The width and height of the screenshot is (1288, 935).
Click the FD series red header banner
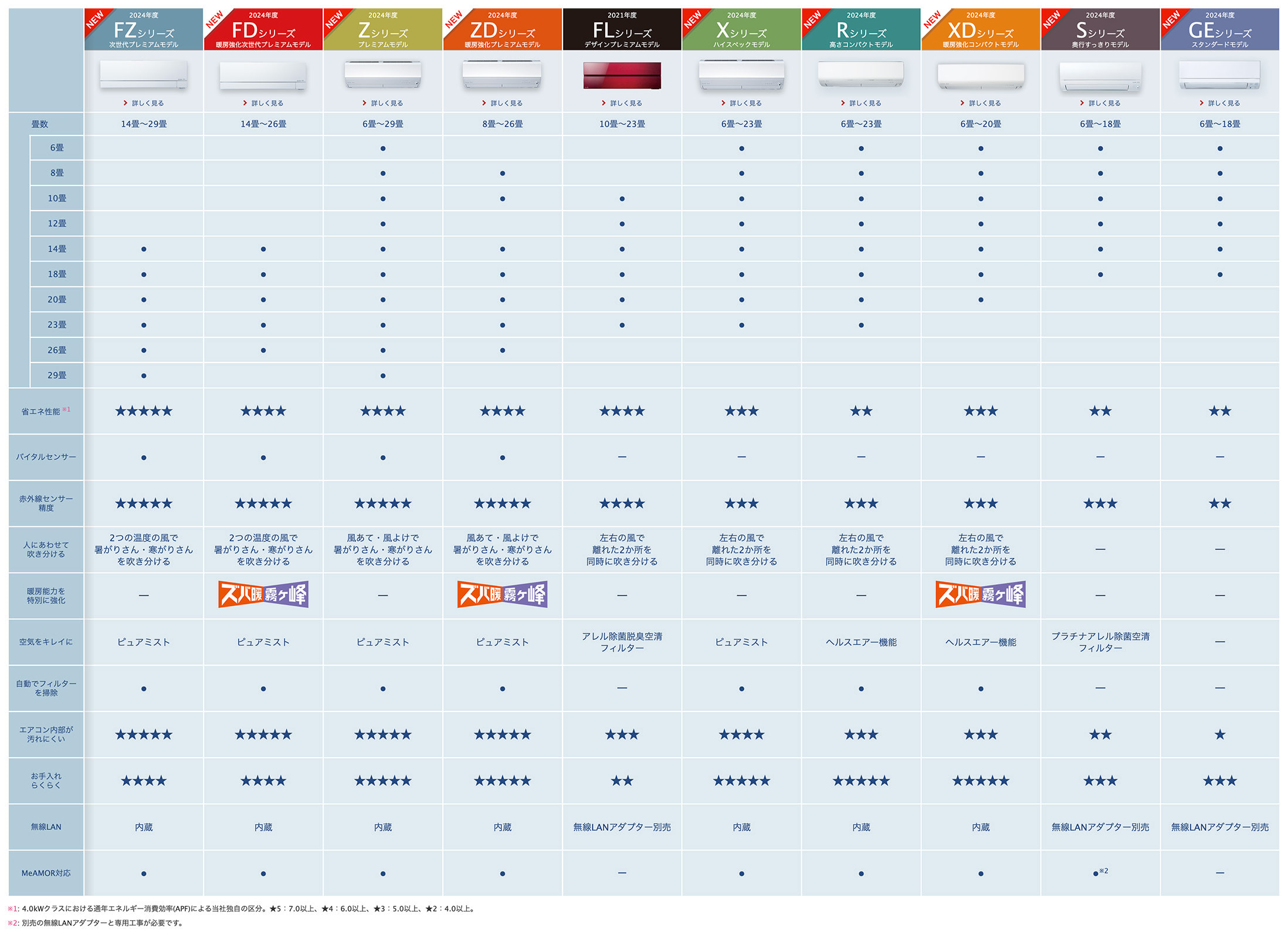coord(263,30)
